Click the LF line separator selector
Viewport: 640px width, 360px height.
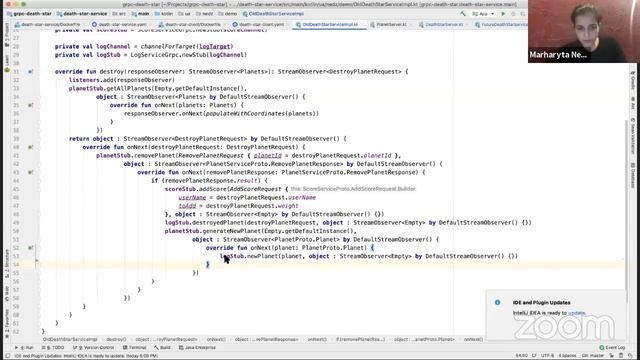click(x=534, y=356)
